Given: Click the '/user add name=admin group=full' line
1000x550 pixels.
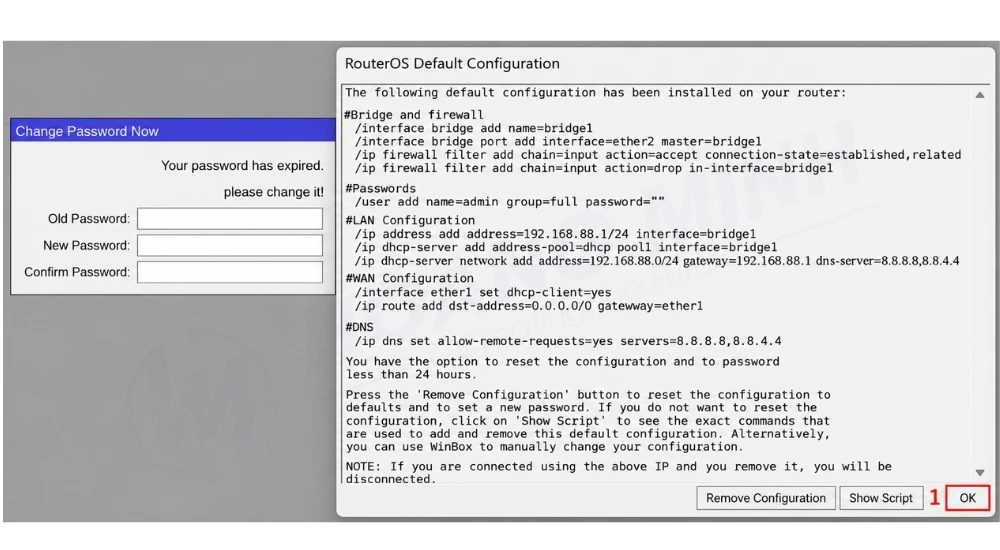Looking at the screenshot, I should pos(509,202).
